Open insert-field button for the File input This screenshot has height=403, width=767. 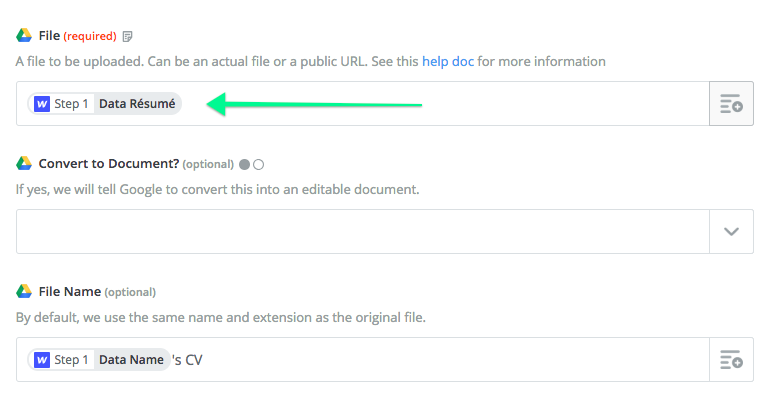[x=731, y=104]
